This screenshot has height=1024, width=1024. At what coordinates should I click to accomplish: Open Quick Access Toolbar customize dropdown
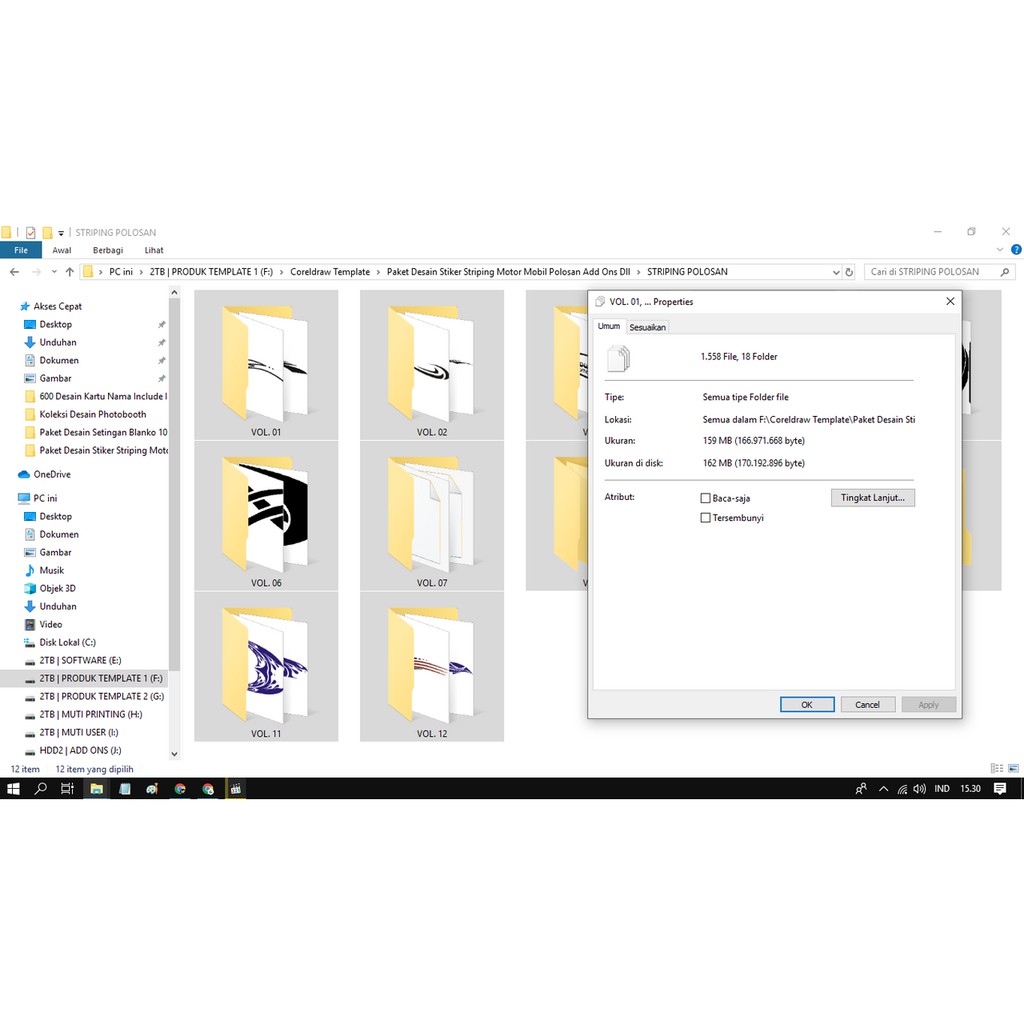[61, 233]
